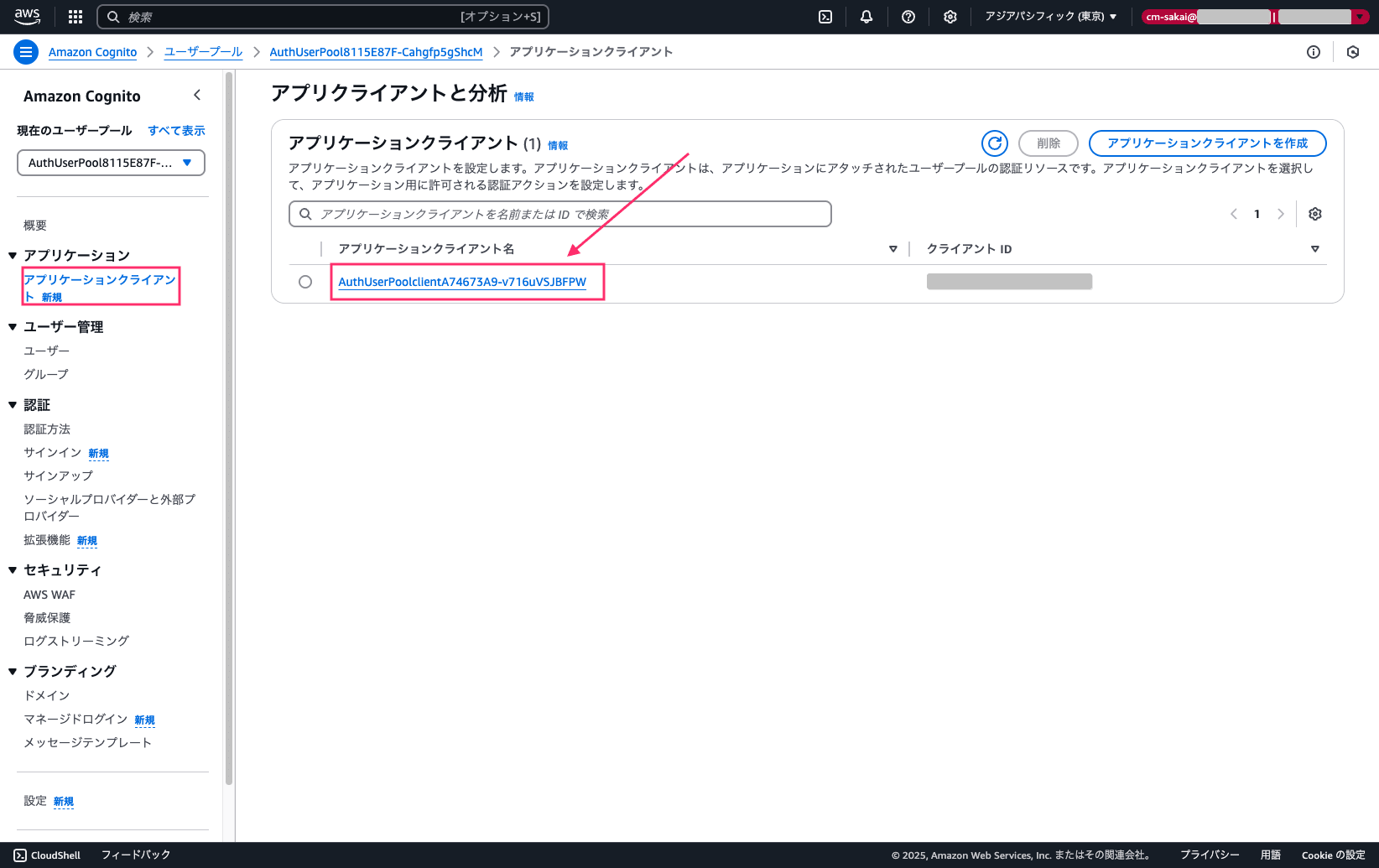Click the sidebar vertical scrollbar
The width and height of the screenshot is (1379, 868).
[x=229, y=428]
